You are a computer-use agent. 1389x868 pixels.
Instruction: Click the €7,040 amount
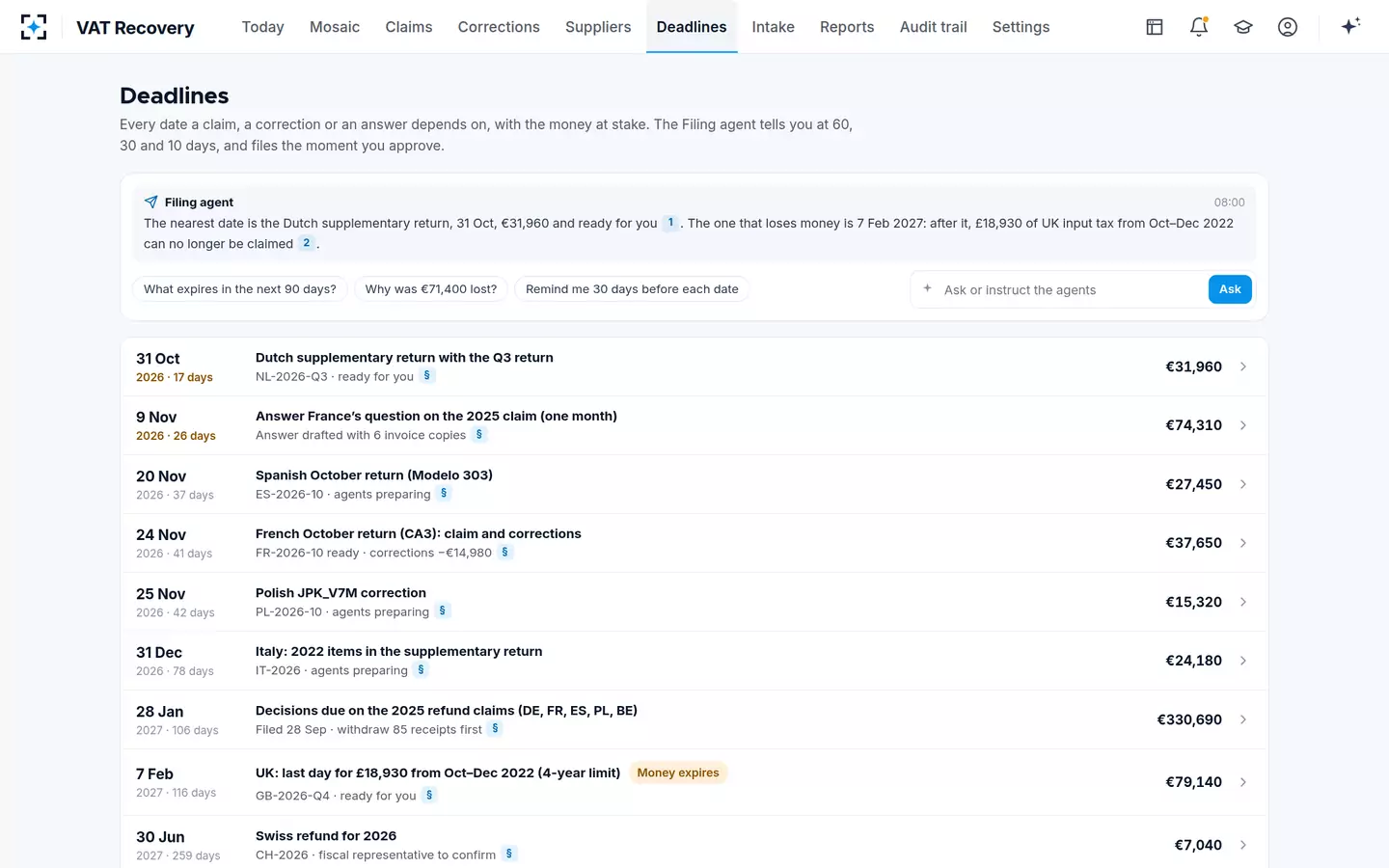click(1198, 845)
